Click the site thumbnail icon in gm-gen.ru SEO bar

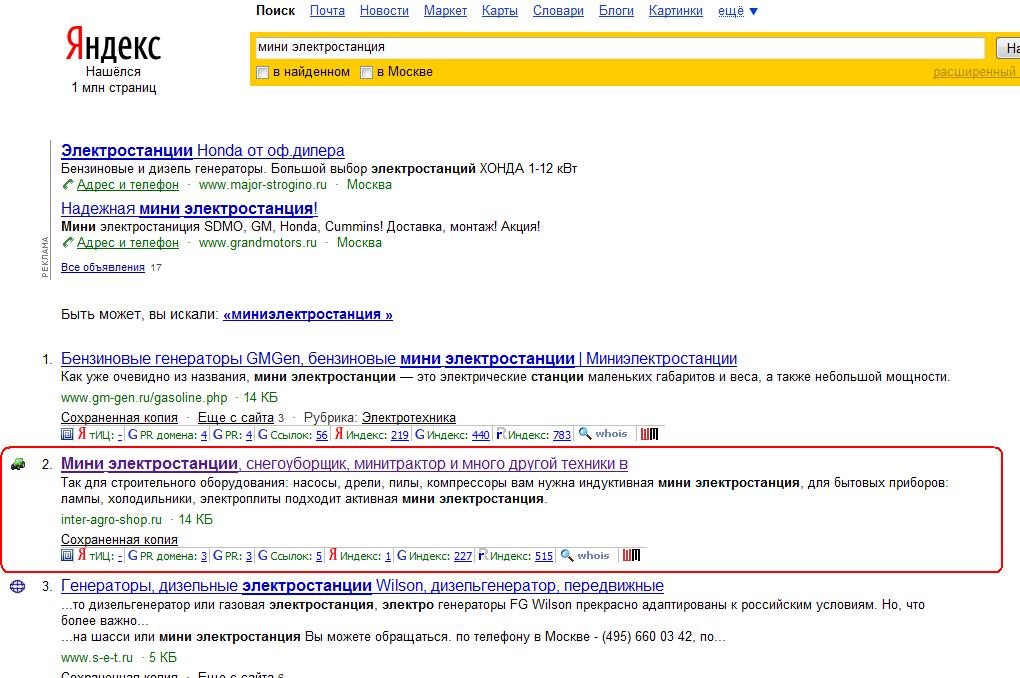67,434
